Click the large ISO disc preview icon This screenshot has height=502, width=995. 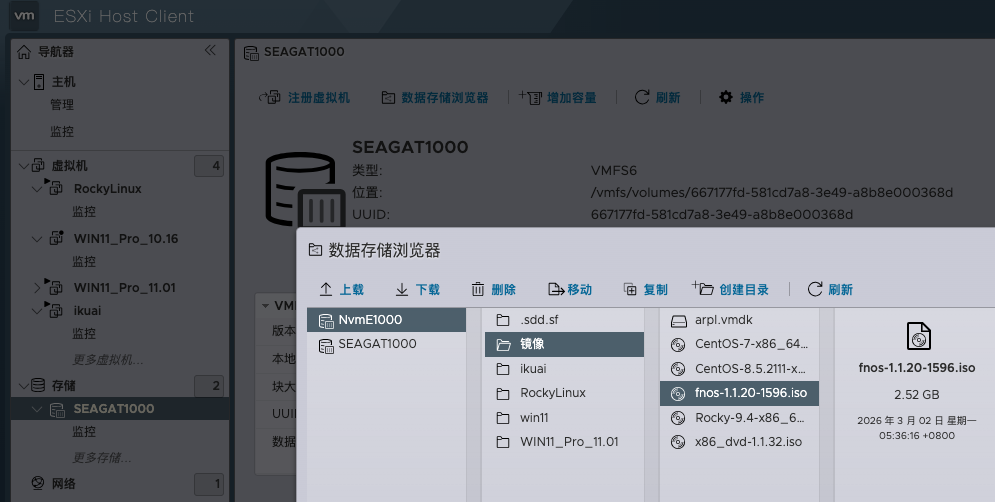point(918,336)
